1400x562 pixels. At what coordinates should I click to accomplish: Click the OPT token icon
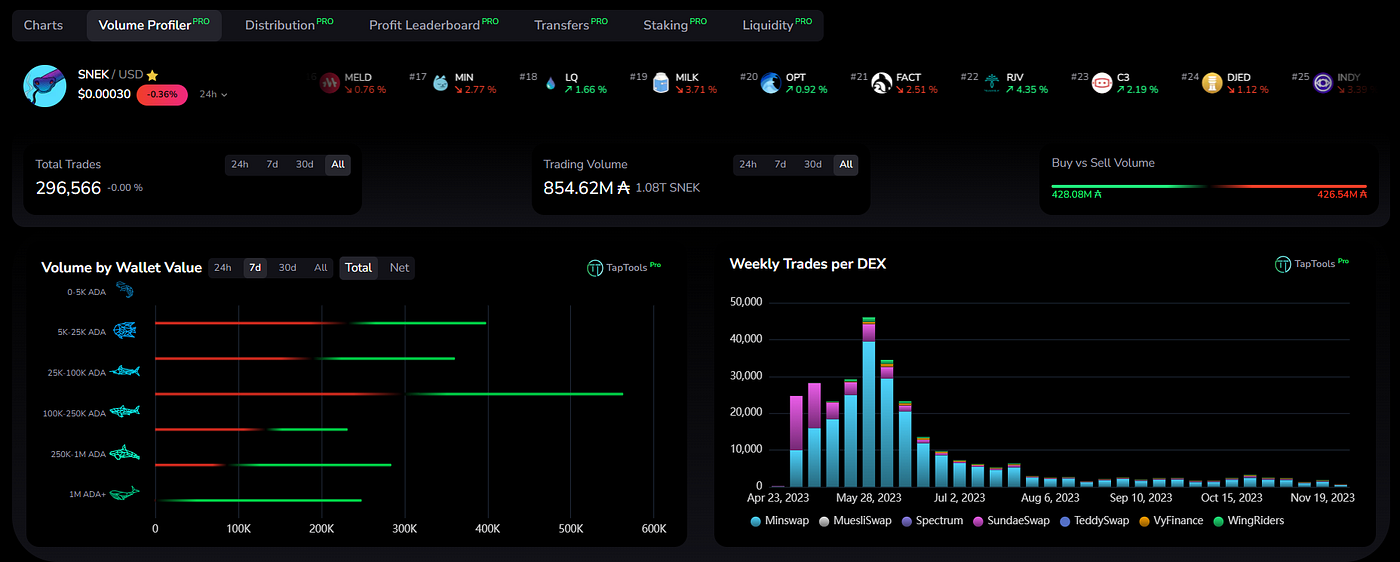tap(770, 84)
